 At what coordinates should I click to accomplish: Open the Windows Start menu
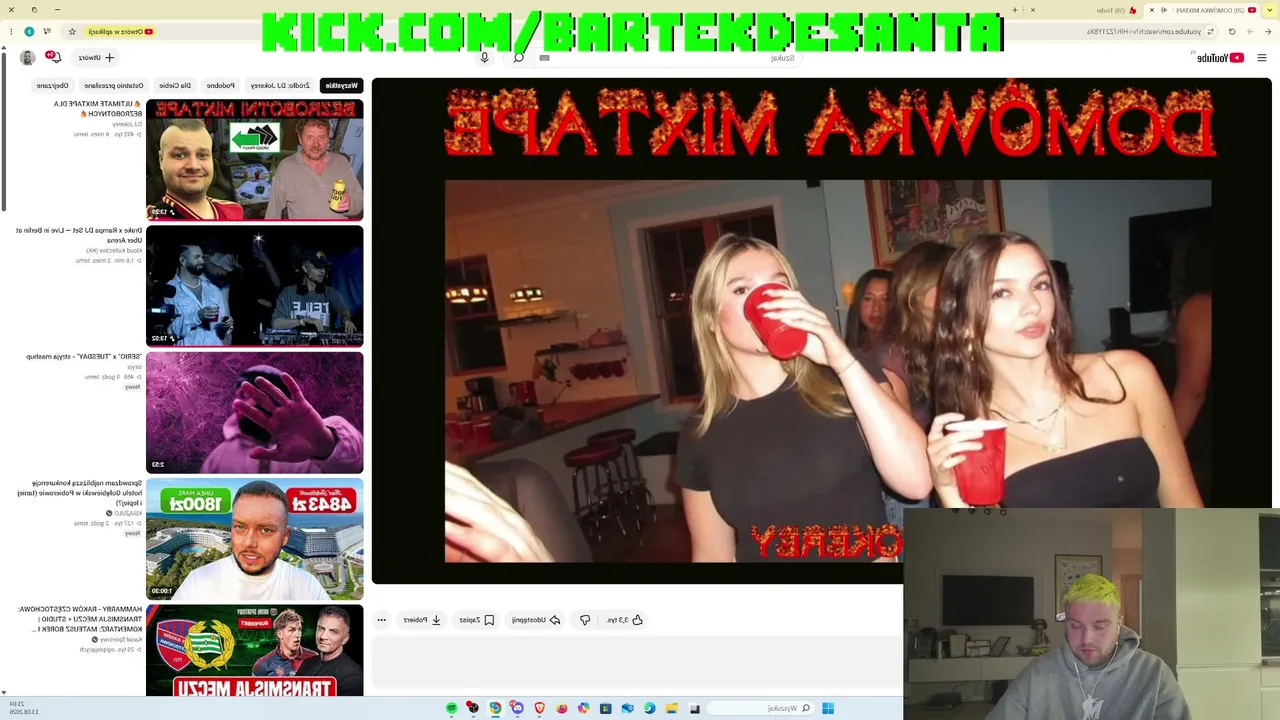pyautogui.click(x=828, y=709)
